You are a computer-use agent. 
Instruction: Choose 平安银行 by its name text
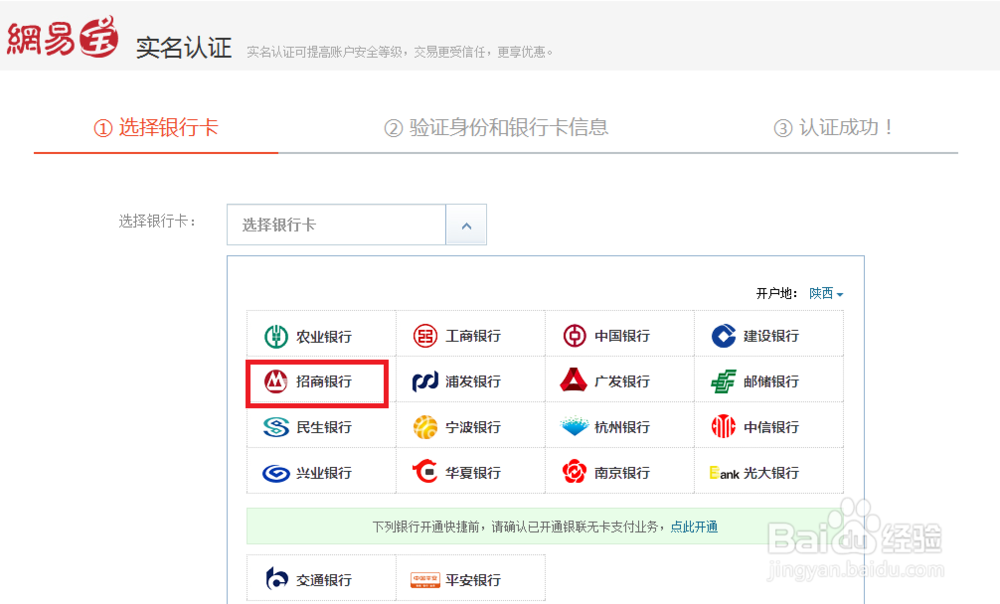coord(473,580)
